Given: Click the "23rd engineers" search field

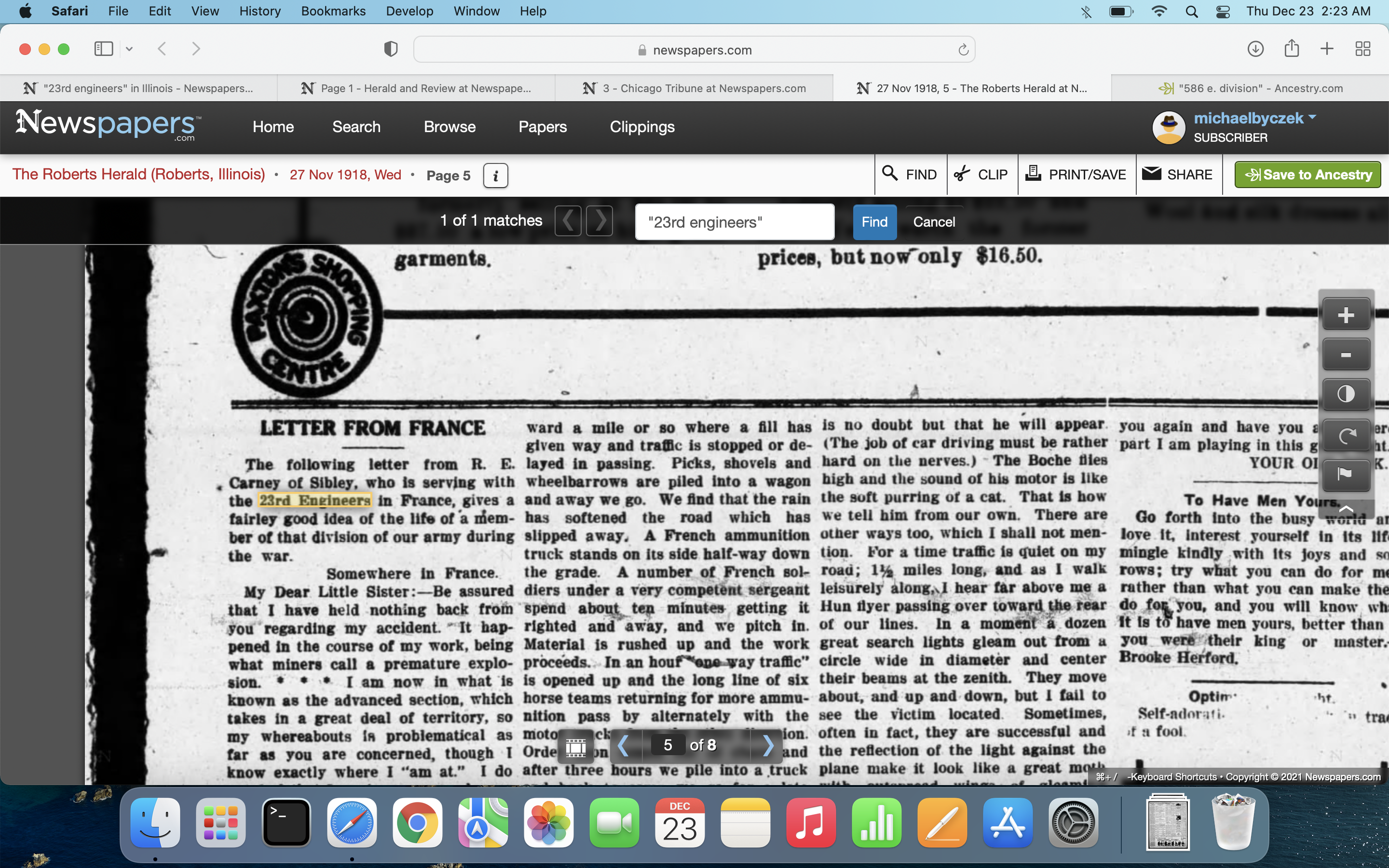Looking at the screenshot, I should tap(734, 222).
